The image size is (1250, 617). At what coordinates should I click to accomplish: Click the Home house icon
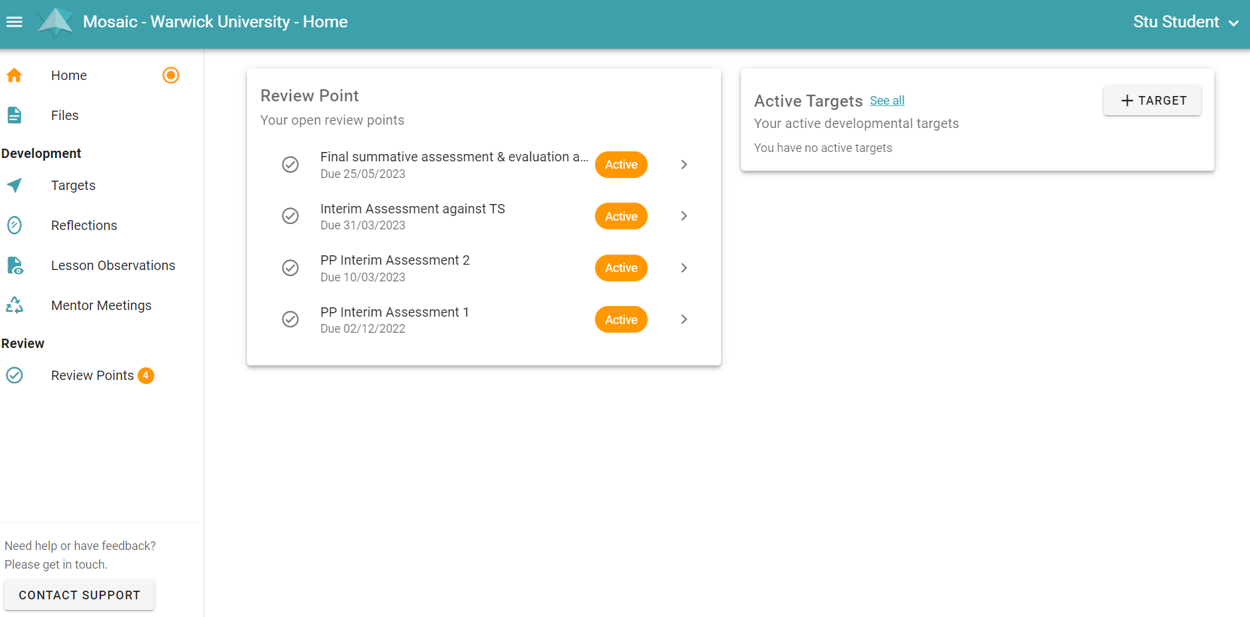14,75
